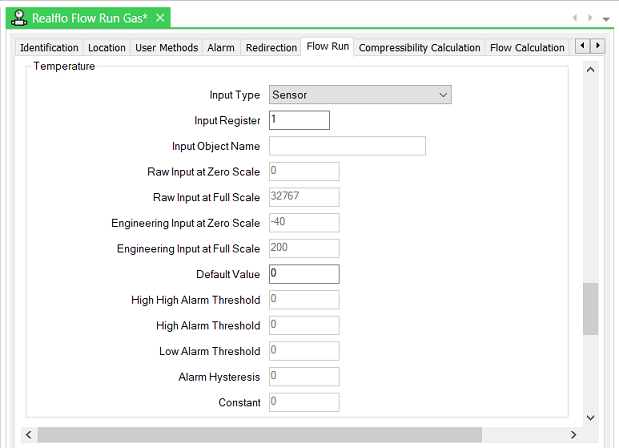The image size is (619, 448).
Task: Click the vertical scrollbar up arrow
Action: [x=590, y=70]
